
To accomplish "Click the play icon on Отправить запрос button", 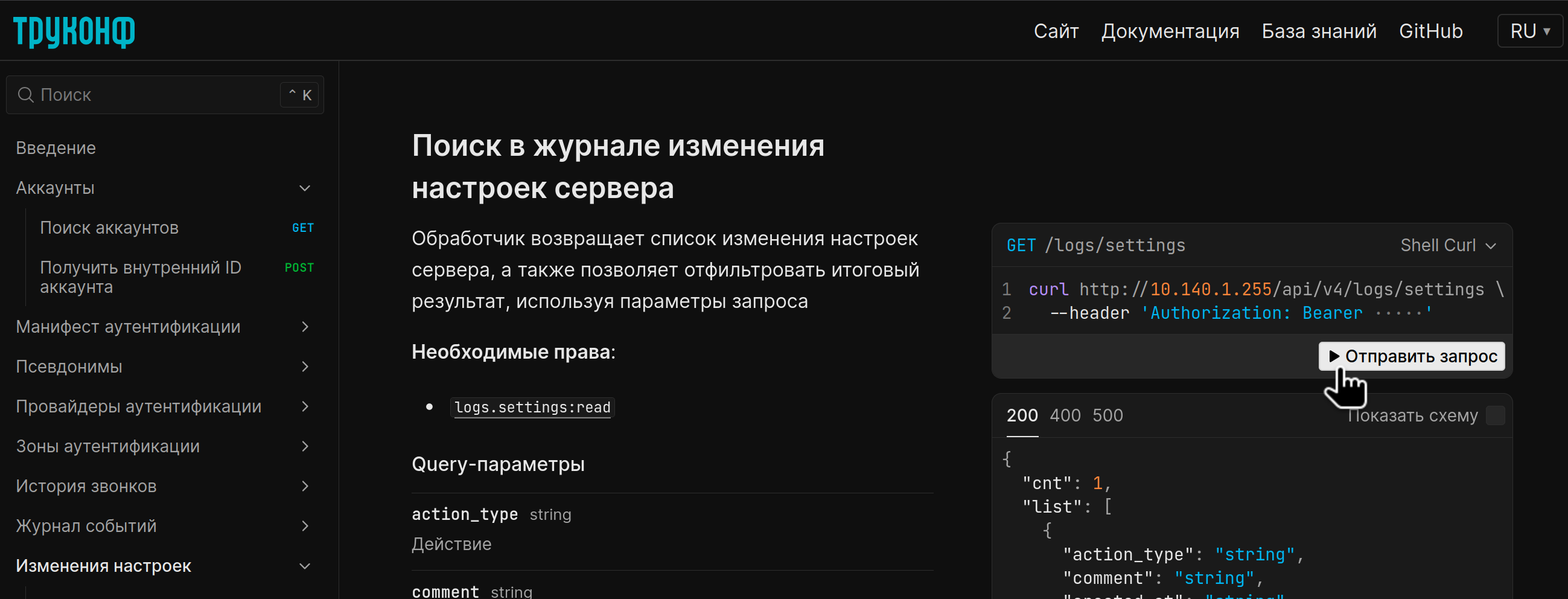I will point(1336,356).
